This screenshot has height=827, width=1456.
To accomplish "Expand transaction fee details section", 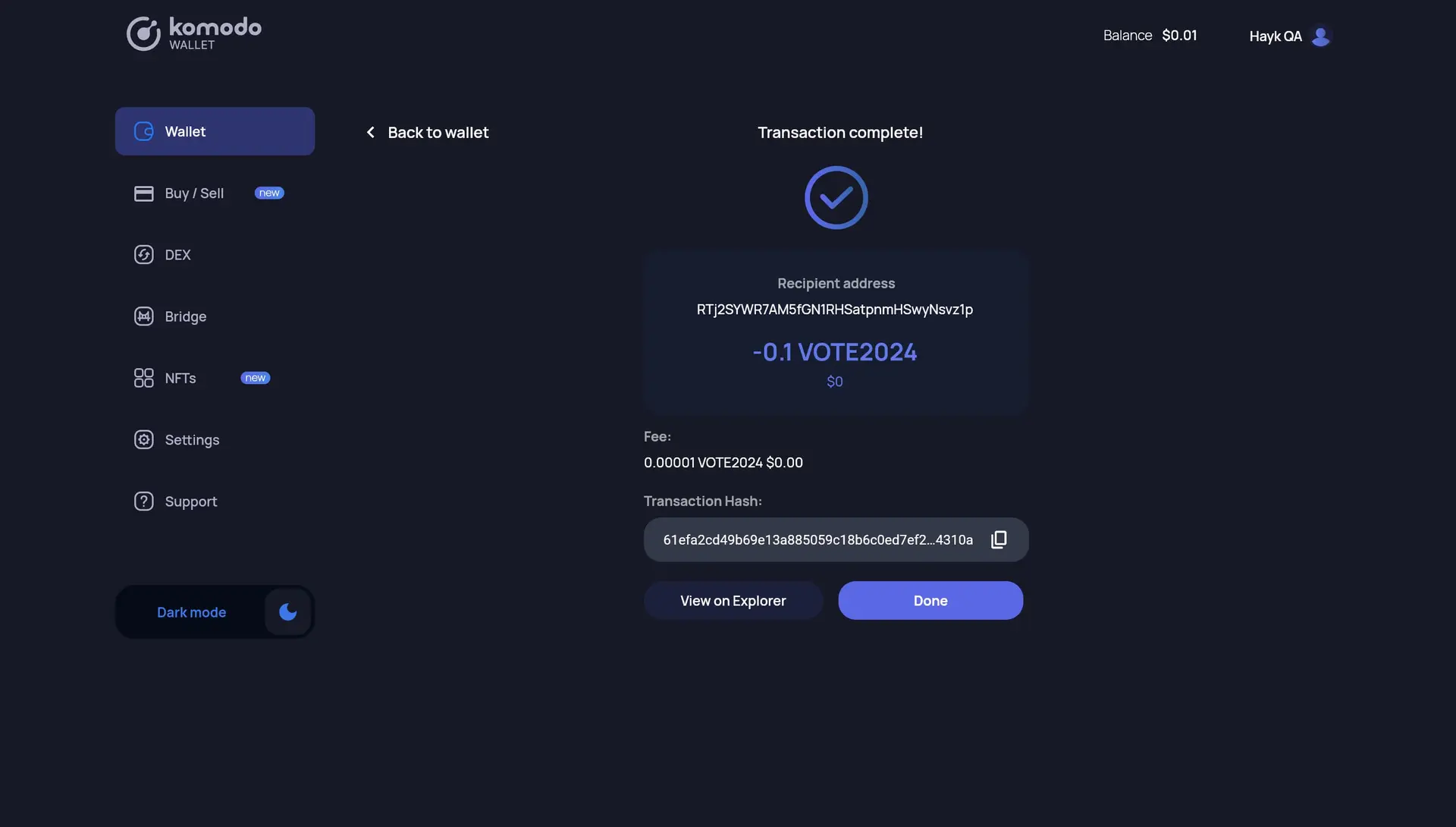I will point(657,436).
